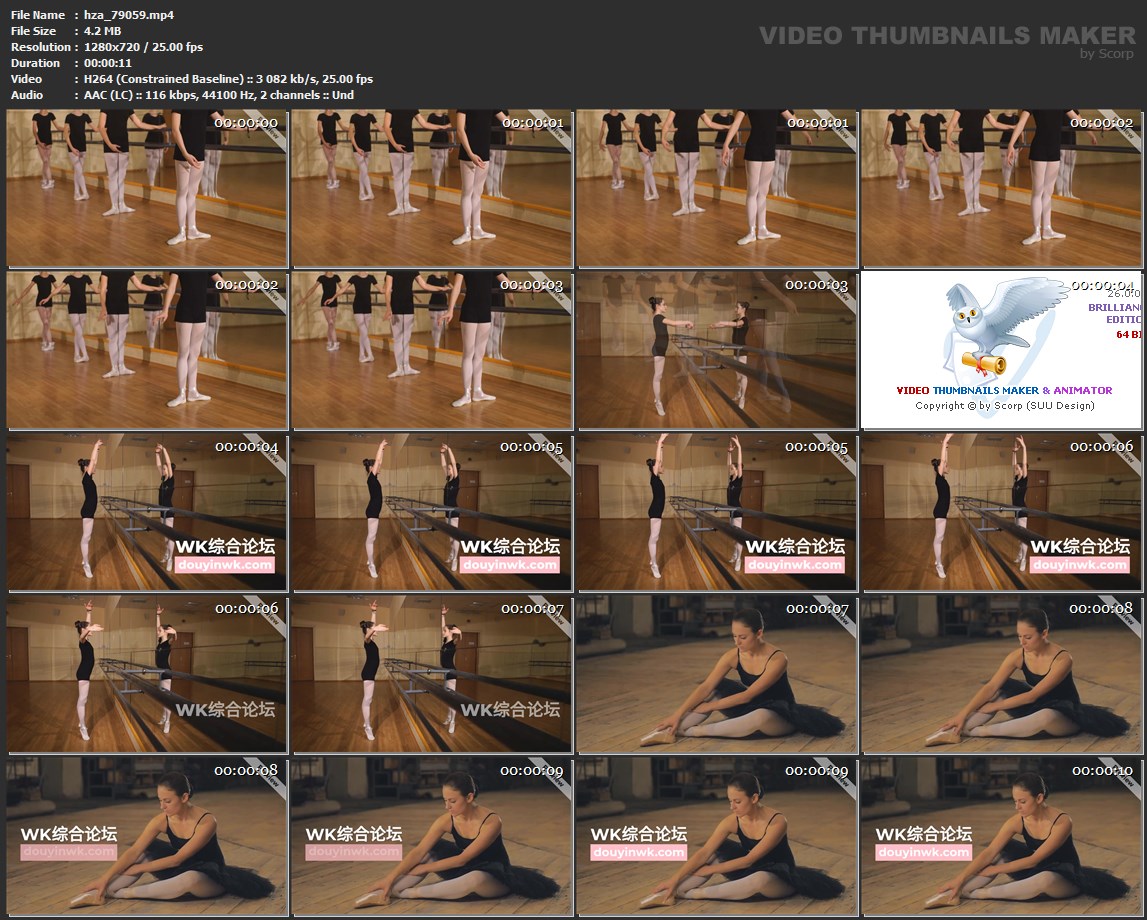Open the 00:00:04 thumbnail with raised arms
This screenshot has height=920, width=1147.
pyautogui.click(x=147, y=512)
